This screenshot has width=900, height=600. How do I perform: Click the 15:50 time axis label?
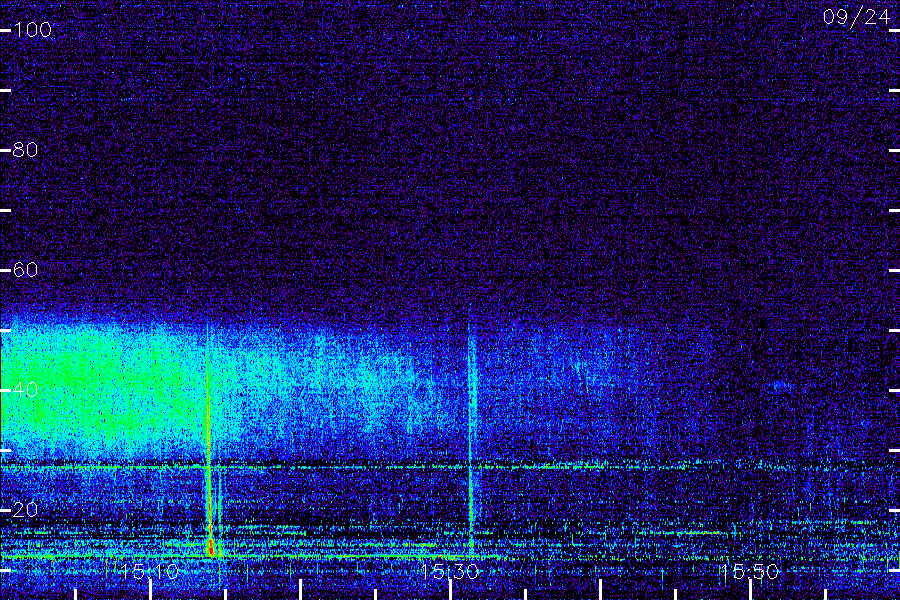(750, 571)
